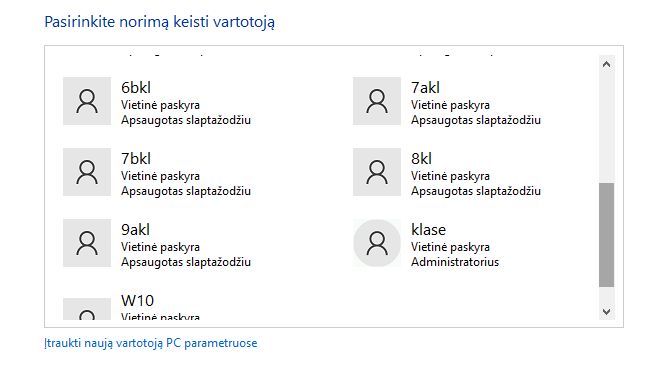Screen dimensions: 661x383
Task: Click the partially visible W10 avatar
Action: pyautogui.click(x=87, y=309)
